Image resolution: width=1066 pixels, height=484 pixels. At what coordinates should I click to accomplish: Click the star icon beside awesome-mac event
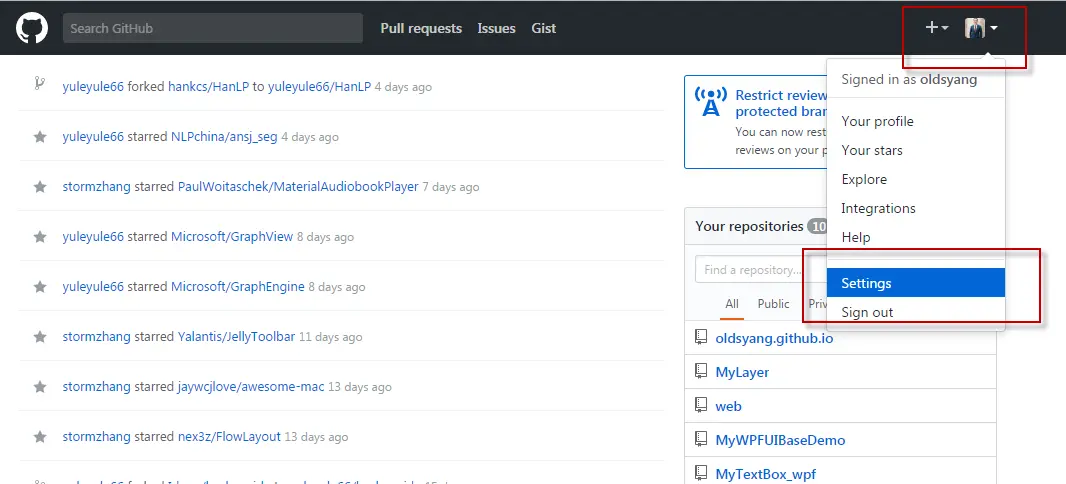click(x=40, y=386)
